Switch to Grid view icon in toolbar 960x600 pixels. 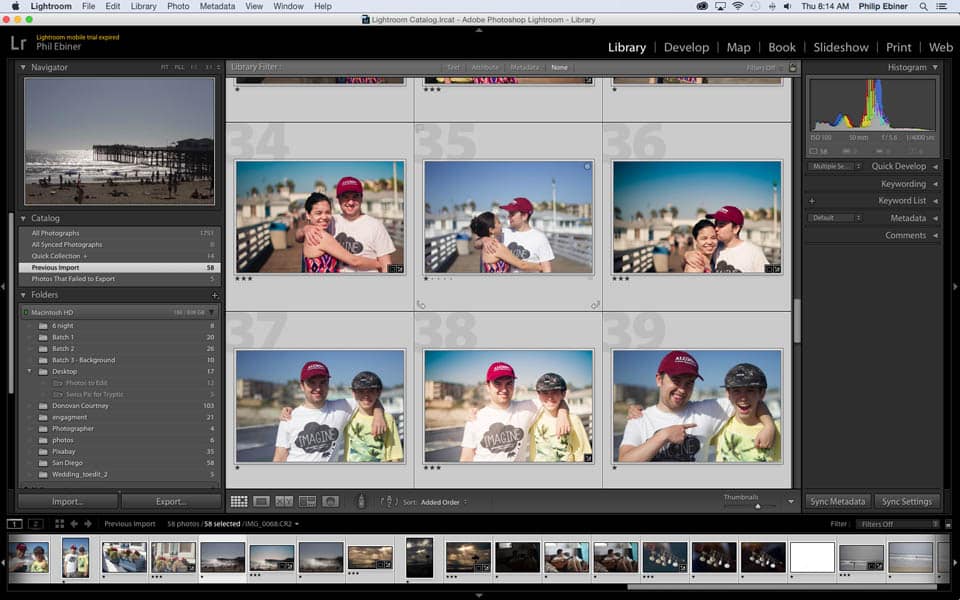tap(239, 501)
